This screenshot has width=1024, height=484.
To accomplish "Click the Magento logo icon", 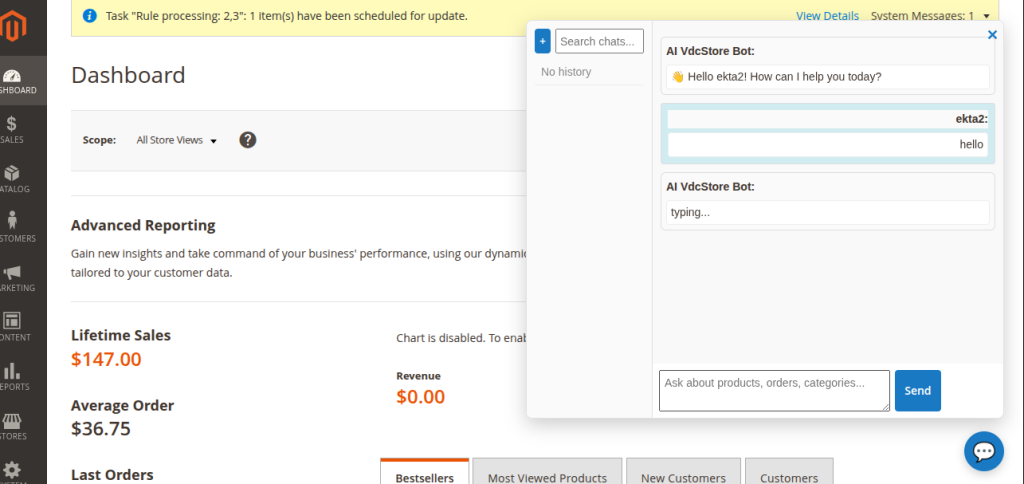I will click(13, 28).
